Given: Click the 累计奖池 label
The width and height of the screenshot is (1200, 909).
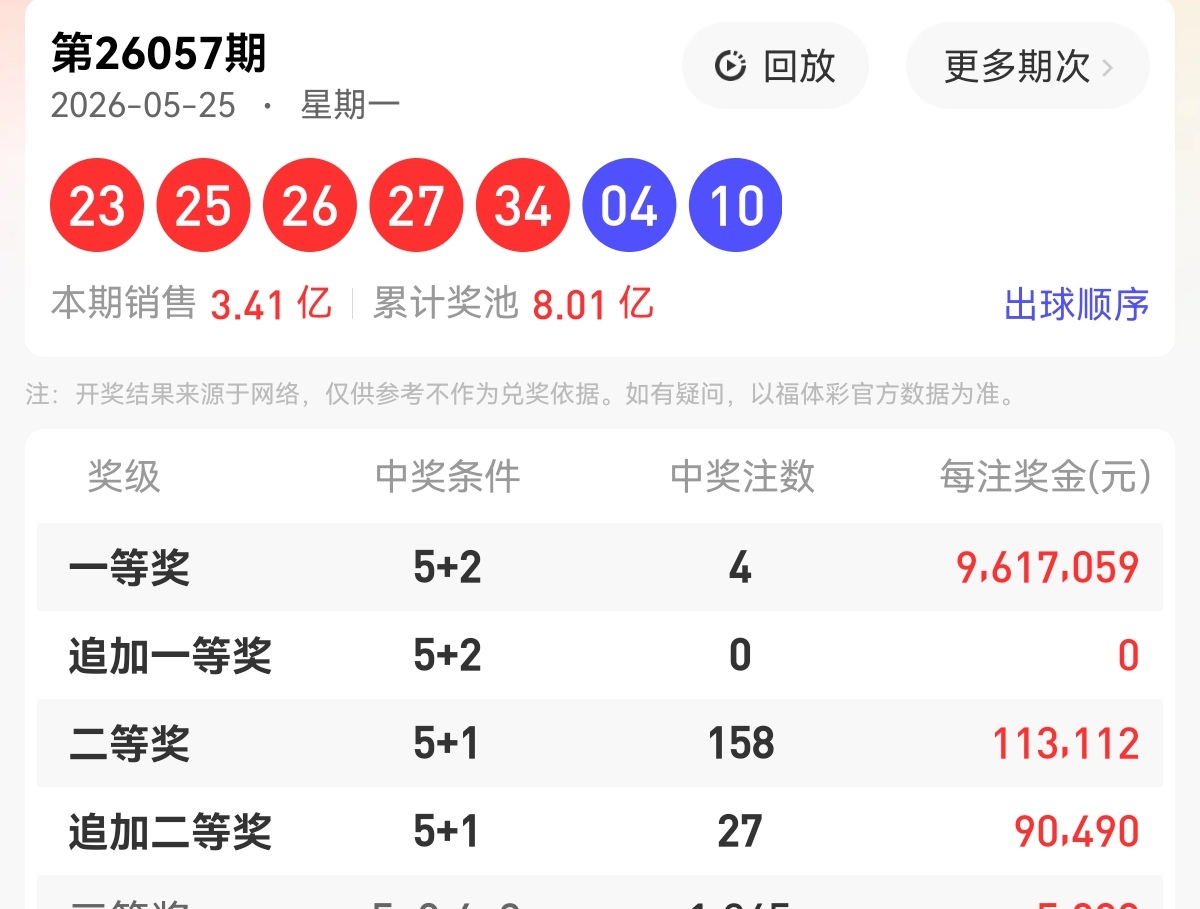Looking at the screenshot, I should (446, 303).
